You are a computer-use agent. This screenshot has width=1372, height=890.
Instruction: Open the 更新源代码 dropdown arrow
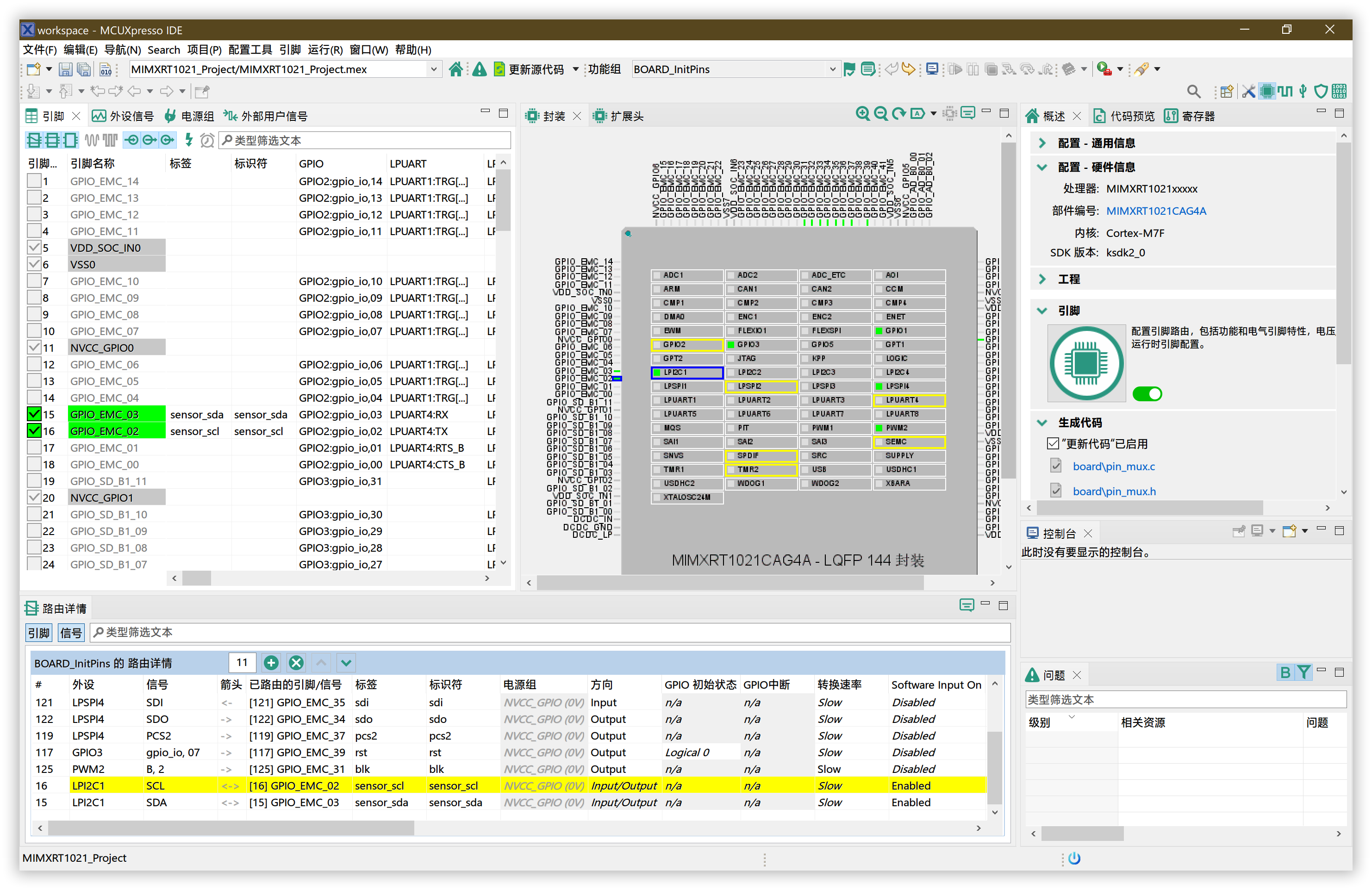tap(575, 69)
